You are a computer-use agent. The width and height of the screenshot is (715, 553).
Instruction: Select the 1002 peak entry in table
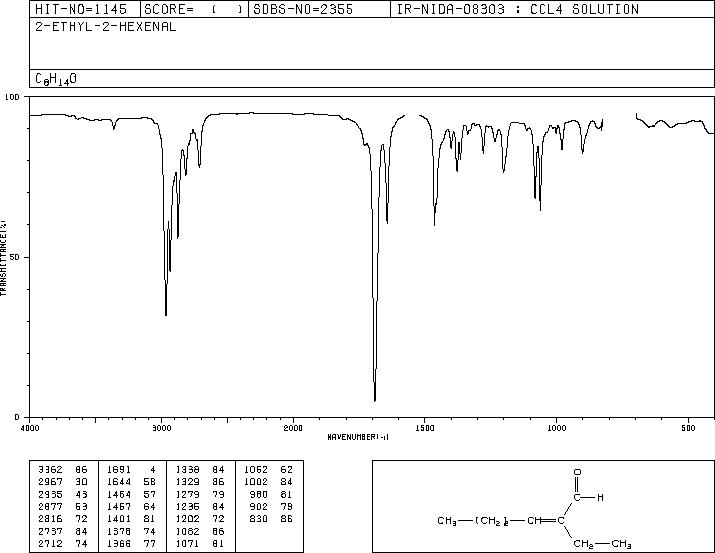(269, 482)
